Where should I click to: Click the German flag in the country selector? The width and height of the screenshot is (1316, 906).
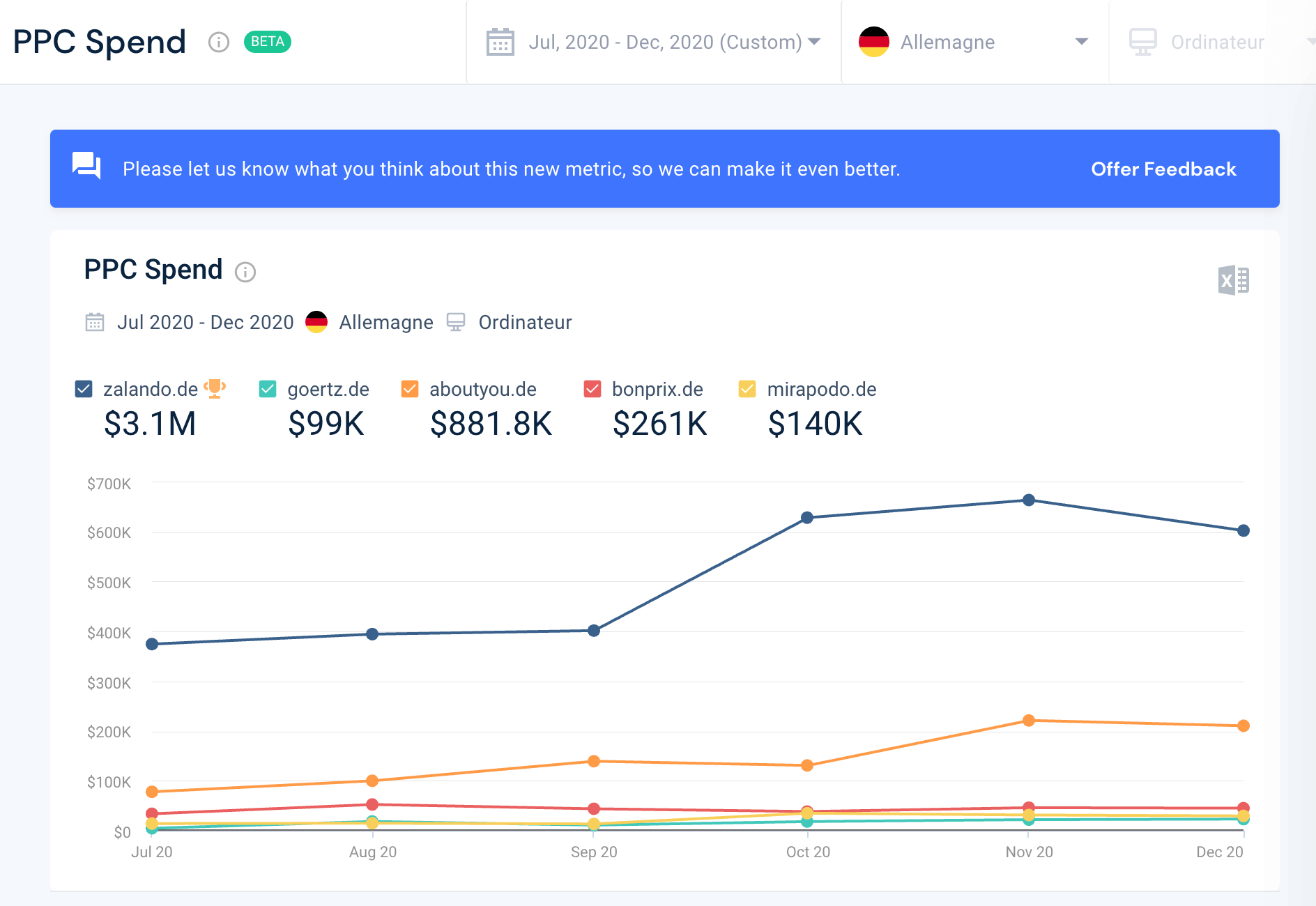[873, 43]
